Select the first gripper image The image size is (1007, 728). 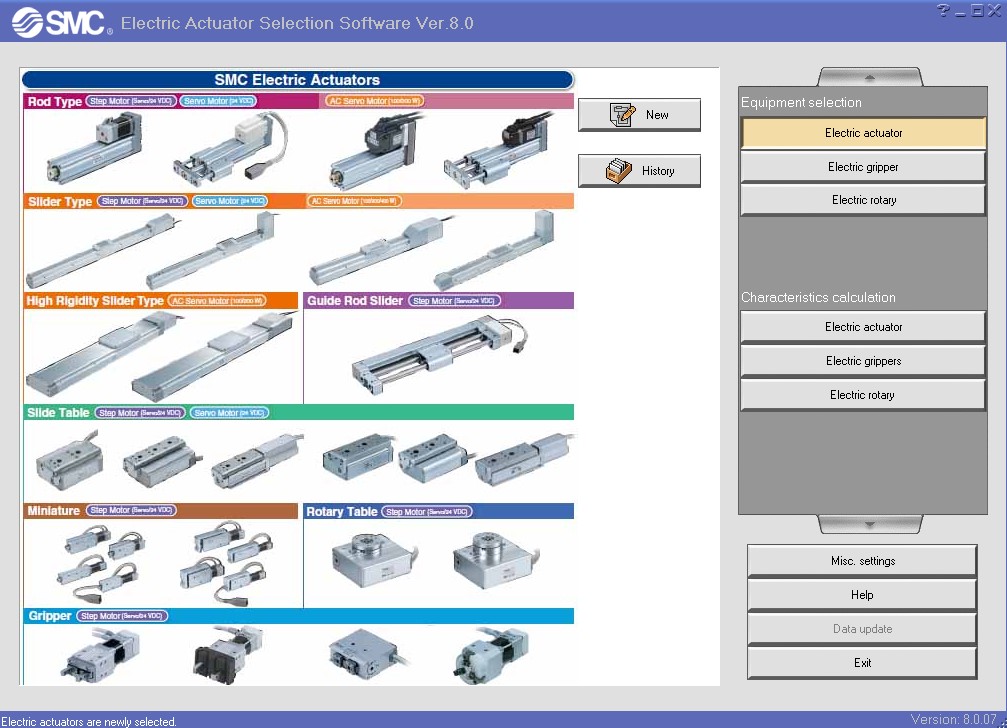tap(100, 656)
